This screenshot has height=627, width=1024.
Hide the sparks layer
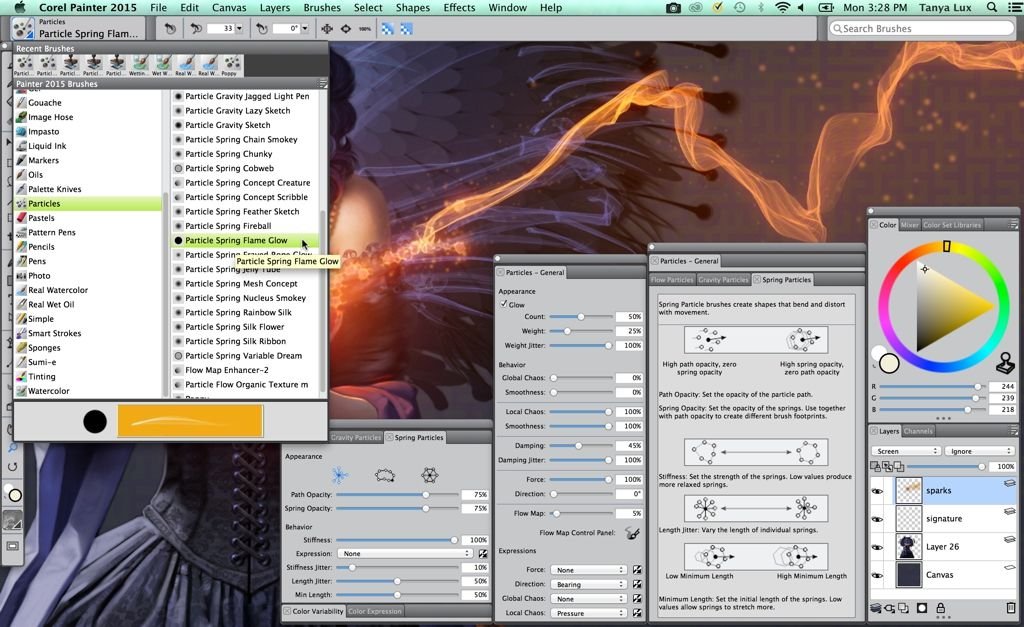878,490
